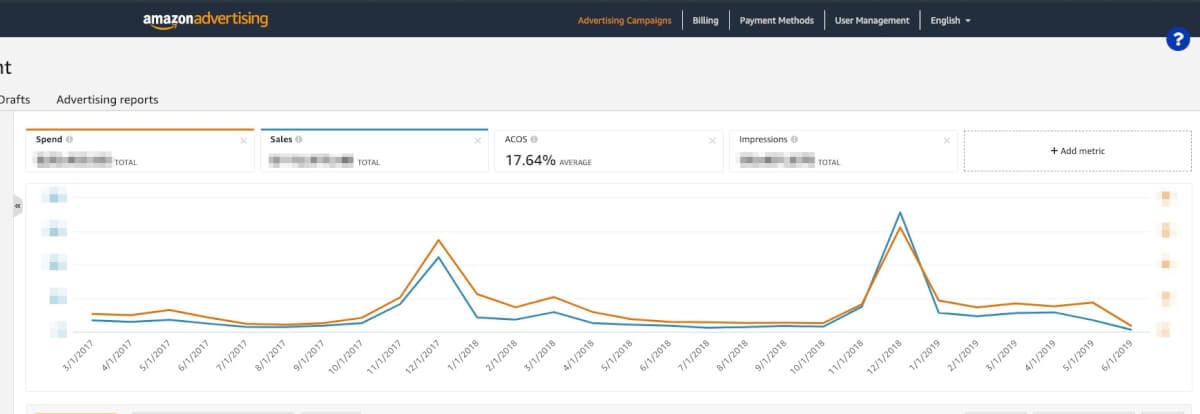Remove the ACOS metric card
The width and height of the screenshot is (1200, 414).
coord(712,141)
